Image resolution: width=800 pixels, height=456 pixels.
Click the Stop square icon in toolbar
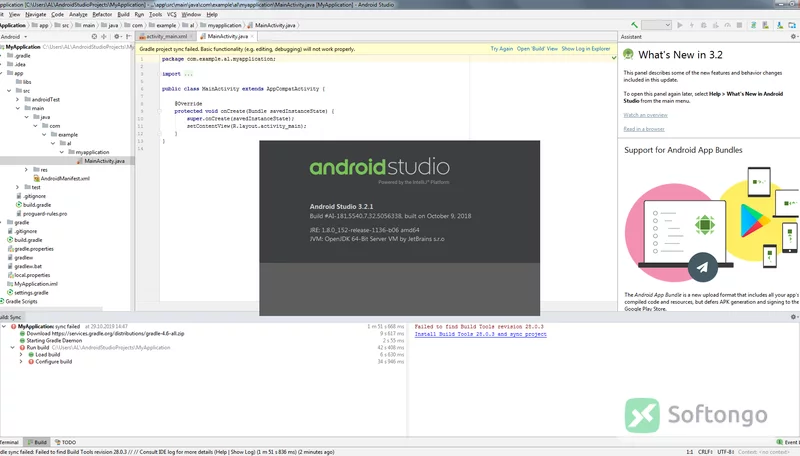739,25
